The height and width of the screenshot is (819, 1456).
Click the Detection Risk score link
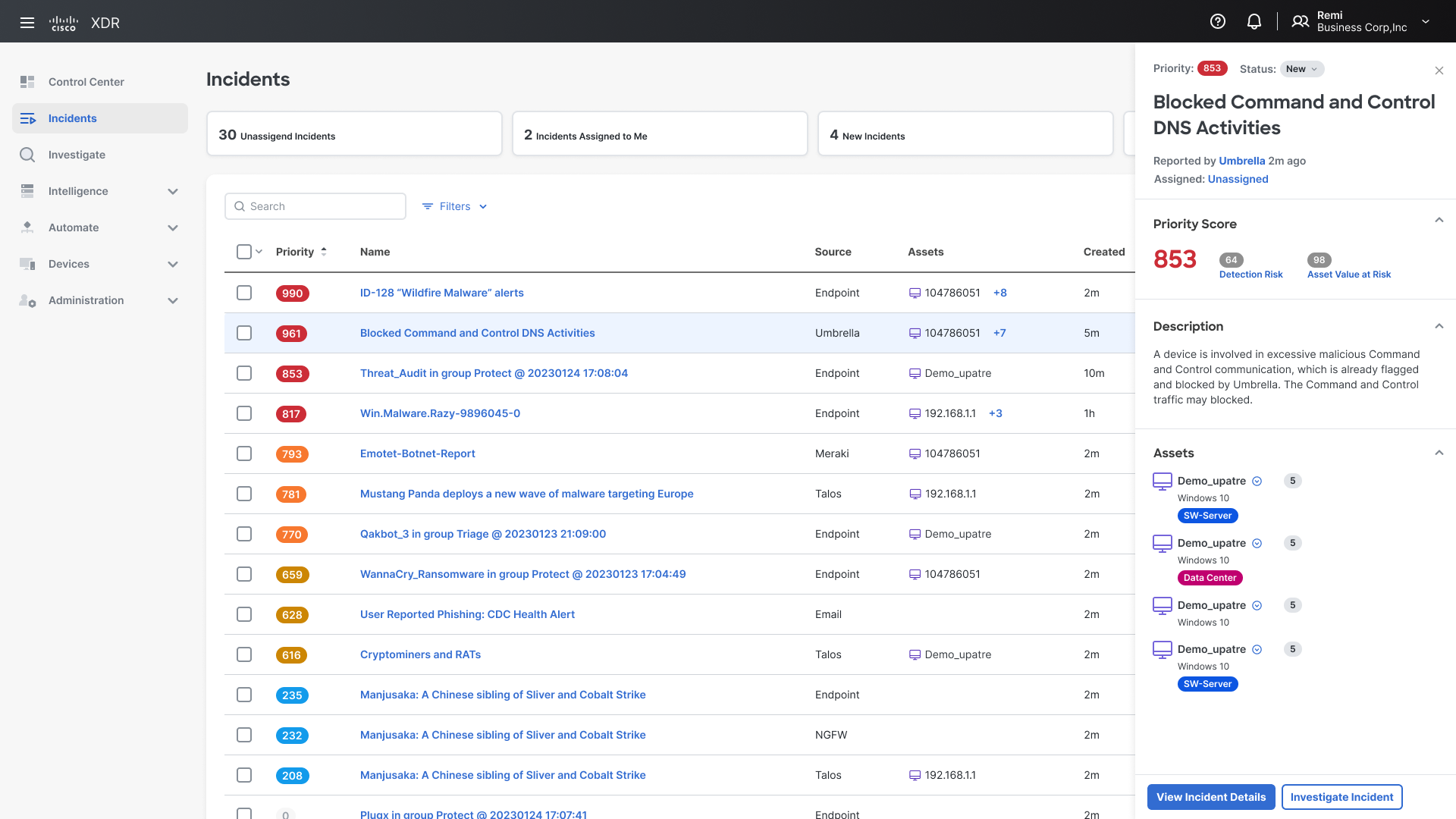coord(1250,275)
